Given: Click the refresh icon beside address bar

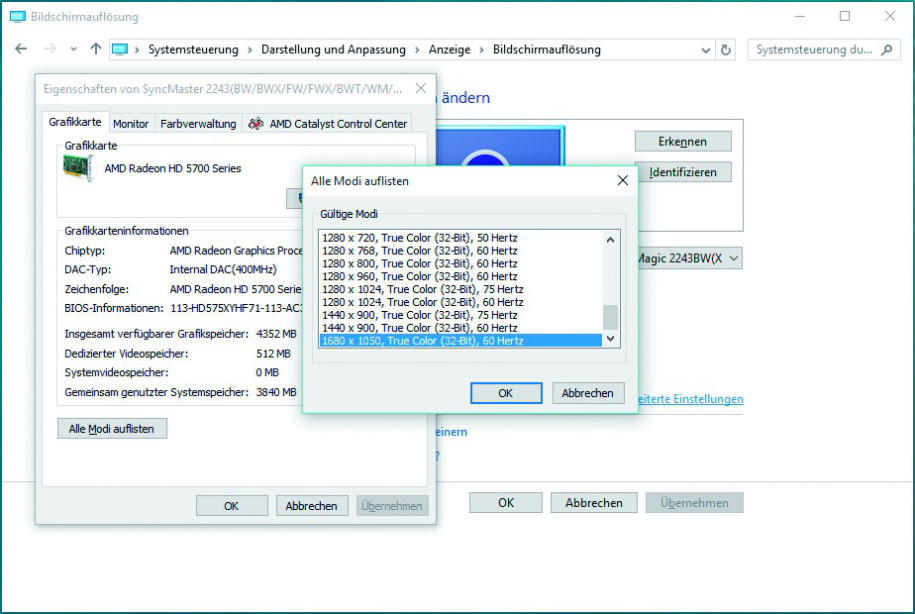Looking at the screenshot, I should tap(726, 49).
